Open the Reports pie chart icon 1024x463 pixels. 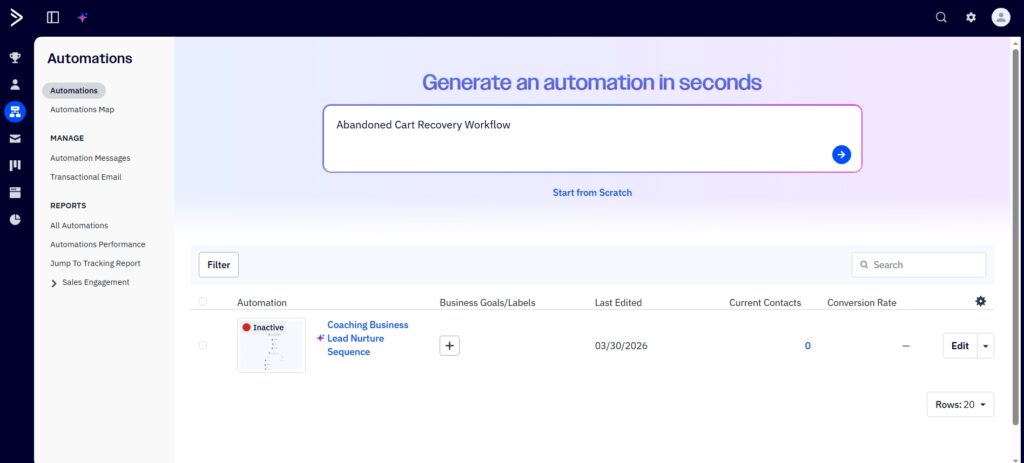point(15,219)
